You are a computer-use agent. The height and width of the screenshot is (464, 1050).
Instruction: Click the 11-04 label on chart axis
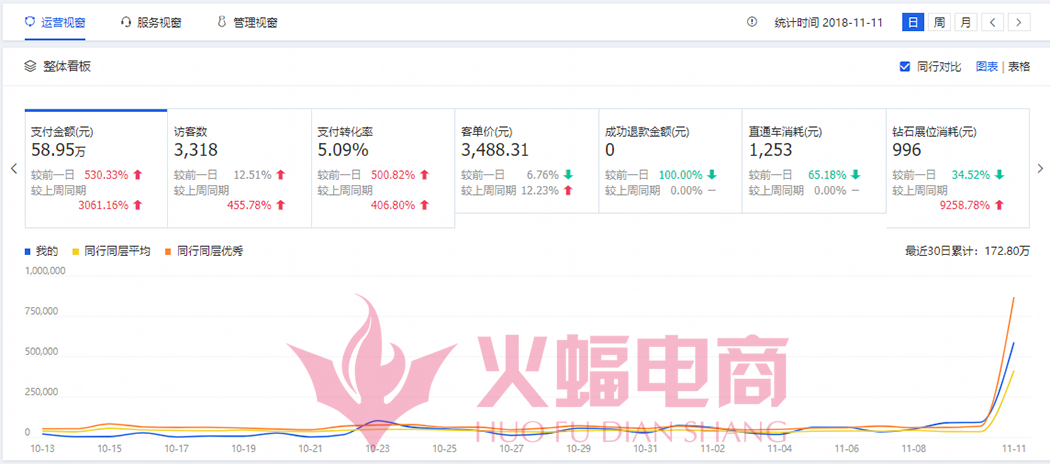click(x=779, y=448)
